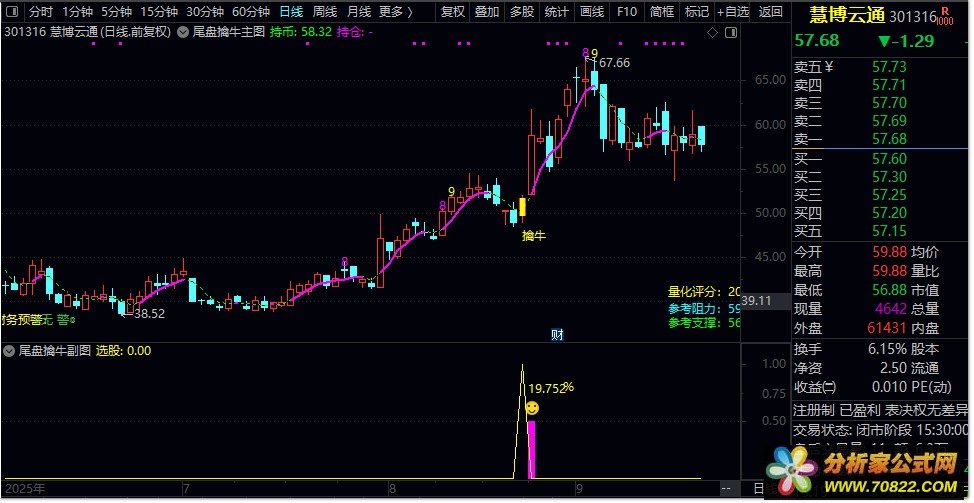Click the 67.66 high price label

(614, 63)
